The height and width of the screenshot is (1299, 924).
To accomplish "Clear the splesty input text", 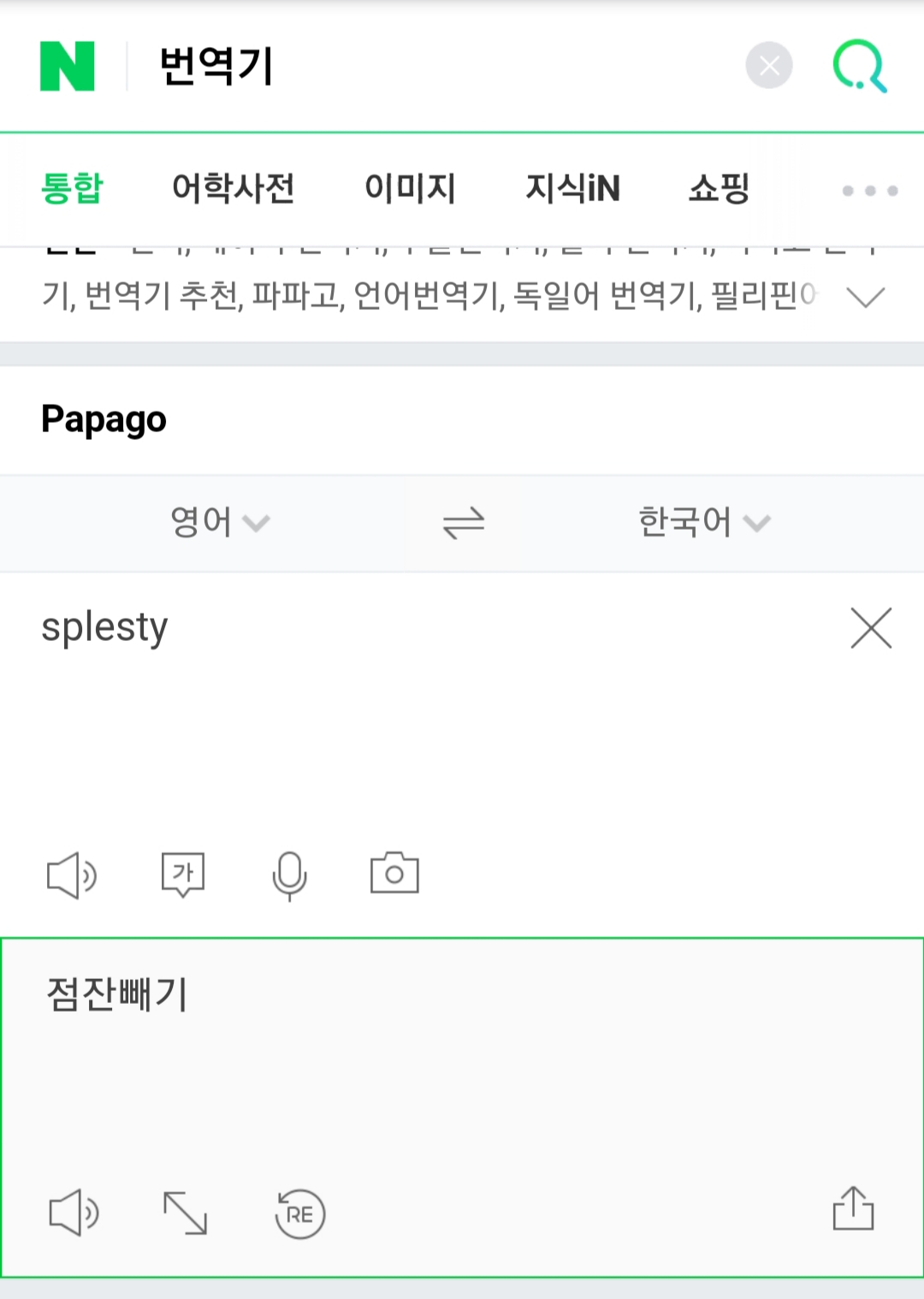I will click(871, 628).
